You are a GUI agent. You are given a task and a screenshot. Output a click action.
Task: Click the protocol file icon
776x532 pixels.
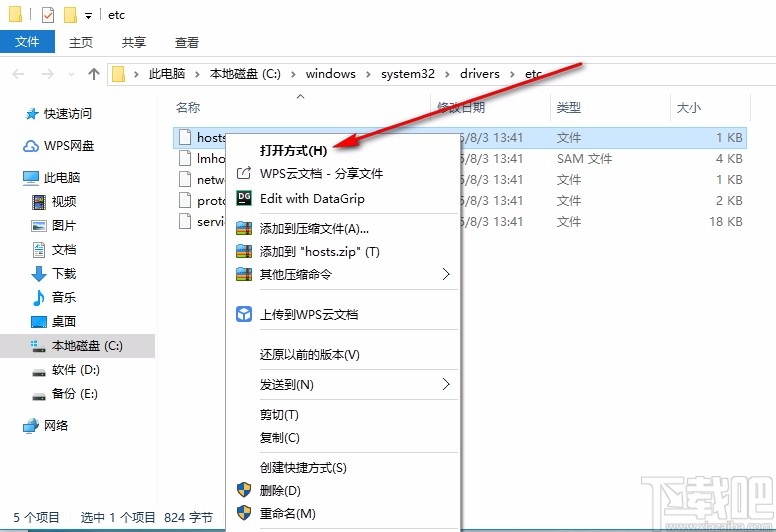(185, 200)
